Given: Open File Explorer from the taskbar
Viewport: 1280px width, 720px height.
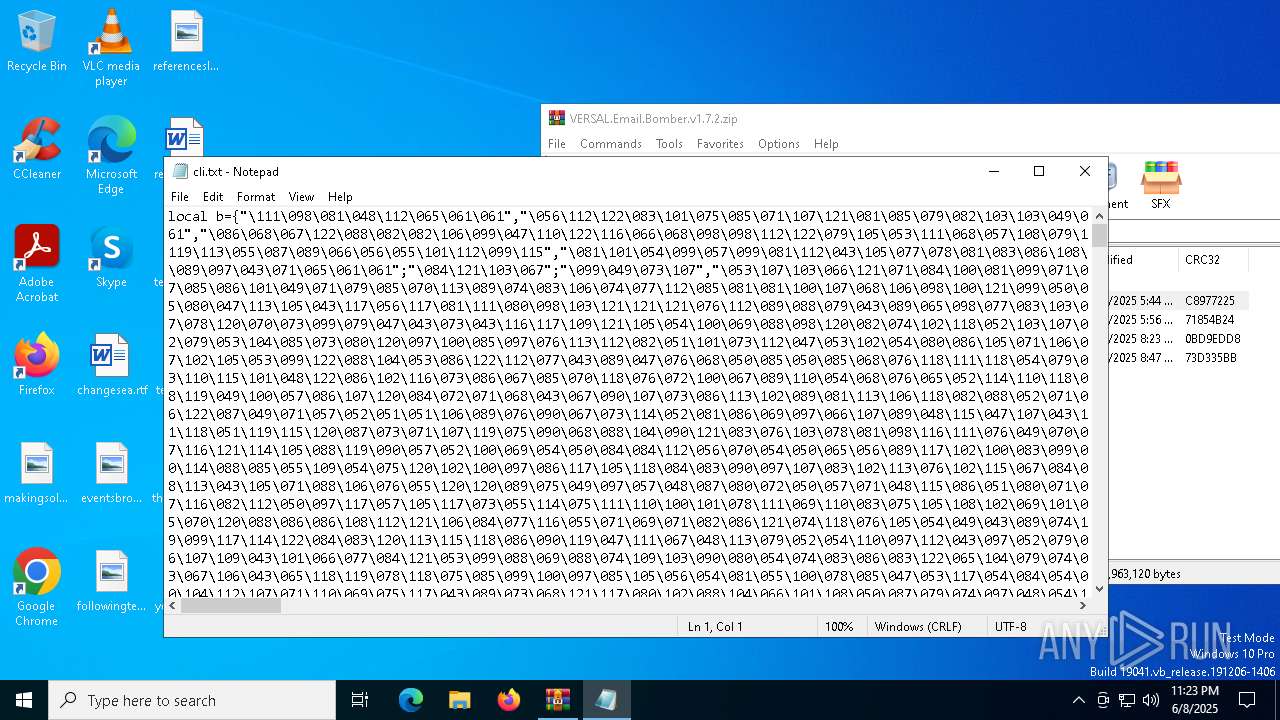Looking at the screenshot, I should coord(460,700).
